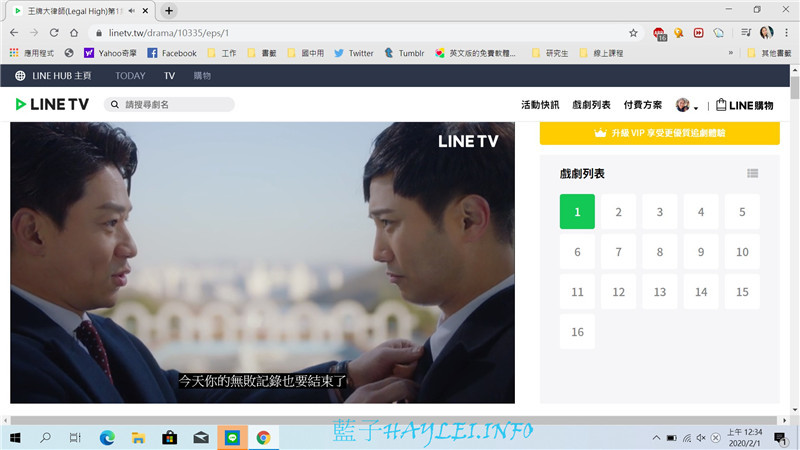Open Windows taskbar search
Viewport: 800px width, 450px height.
pos(45,438)
